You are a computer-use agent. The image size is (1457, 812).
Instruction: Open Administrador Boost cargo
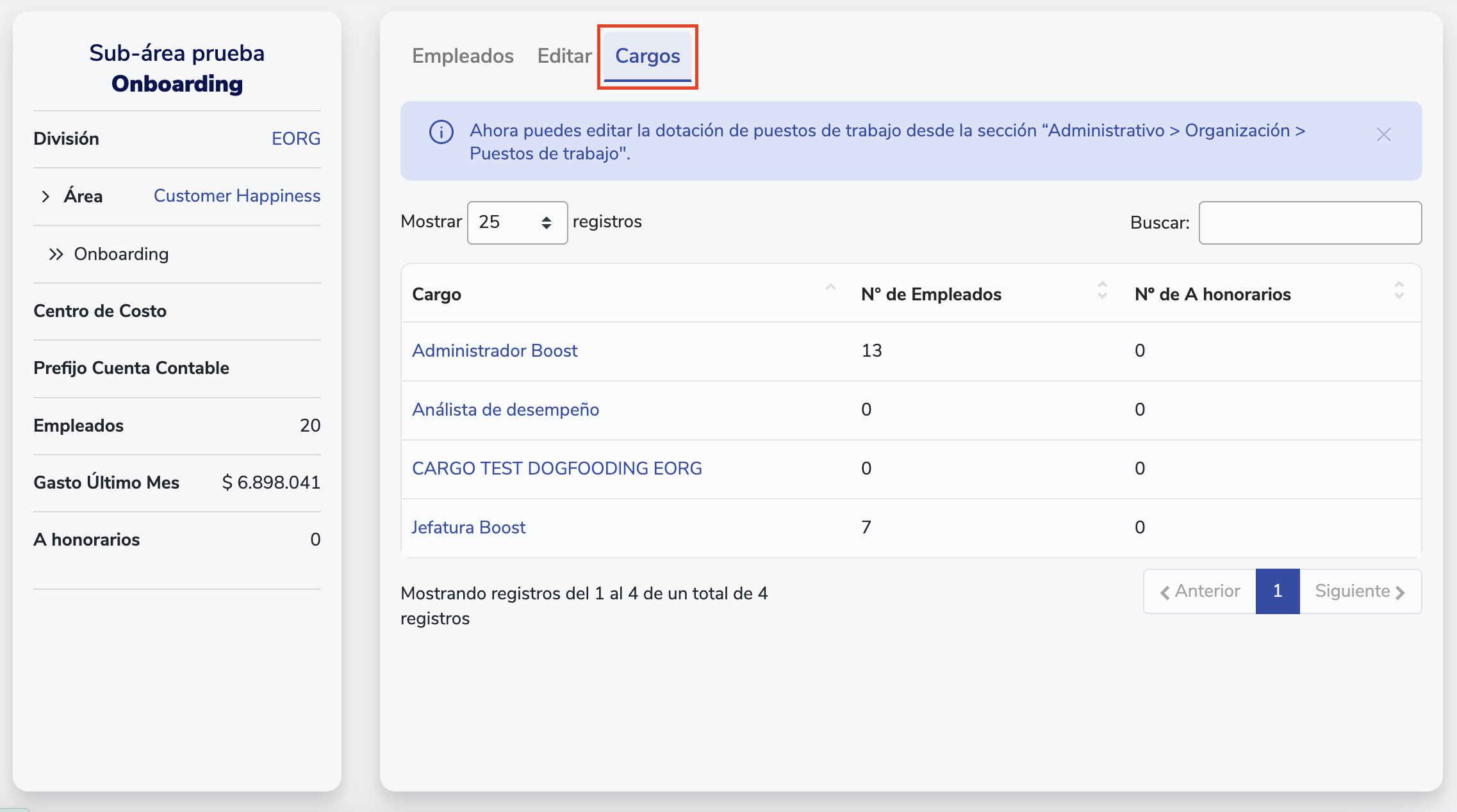pos(495,351)
